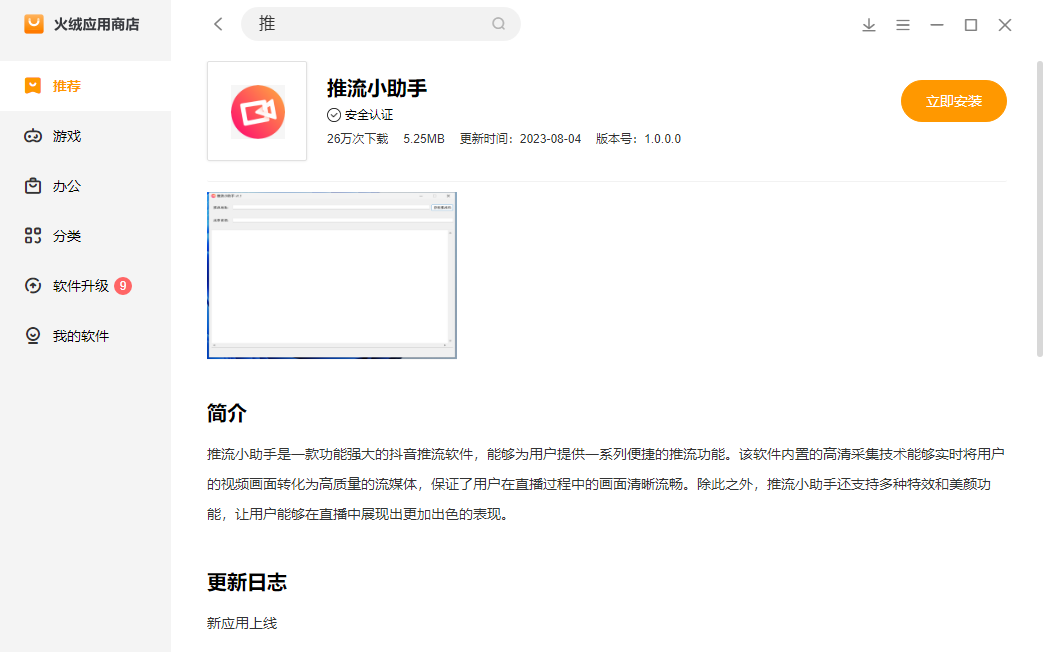Open the 推荐 sidebar section
The width and height of the screenshot is (1045, 652).
[x=85, y=86]
